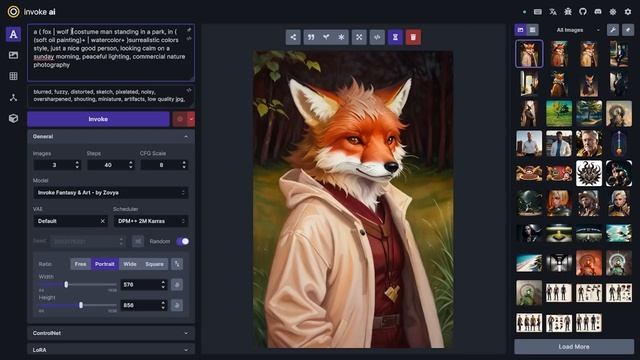The height and width of the screenshot is (360, 640).
Task: Switch gallery to images view
Action: pyautogui.click(x=520, y=30)
